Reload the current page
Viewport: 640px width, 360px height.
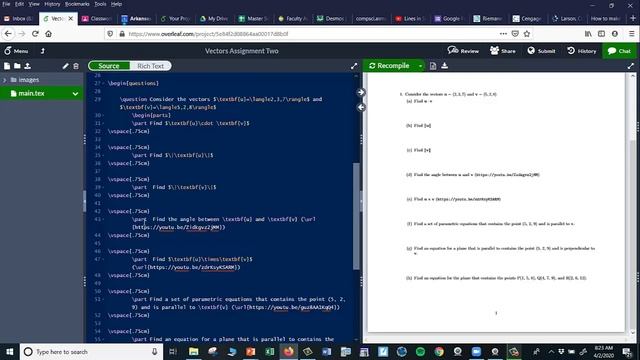click(x=35, y=34)
